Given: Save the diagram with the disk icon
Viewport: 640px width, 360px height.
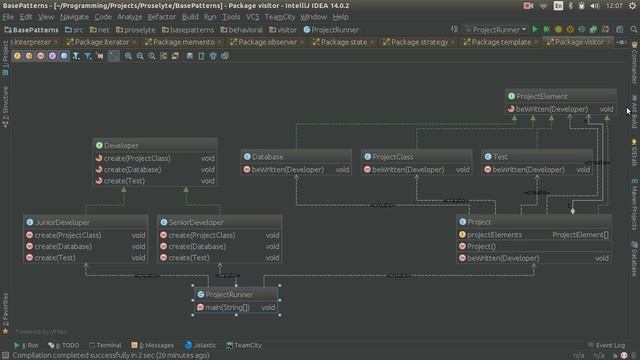Looking at the screenshot, I should click(x=190, y=56).
